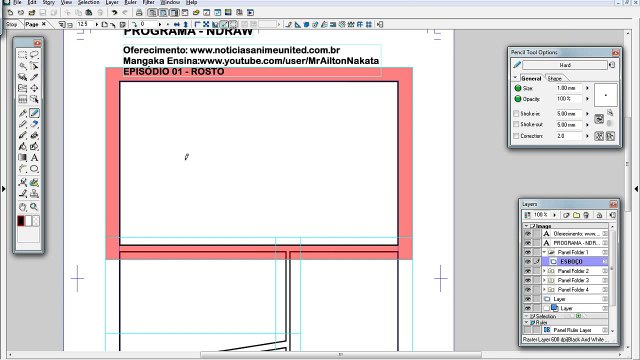Viewport: 640px width, 360px height.
Task: Click the transparent color swatch
Action: pyautogui.click(x=36, y=221)
